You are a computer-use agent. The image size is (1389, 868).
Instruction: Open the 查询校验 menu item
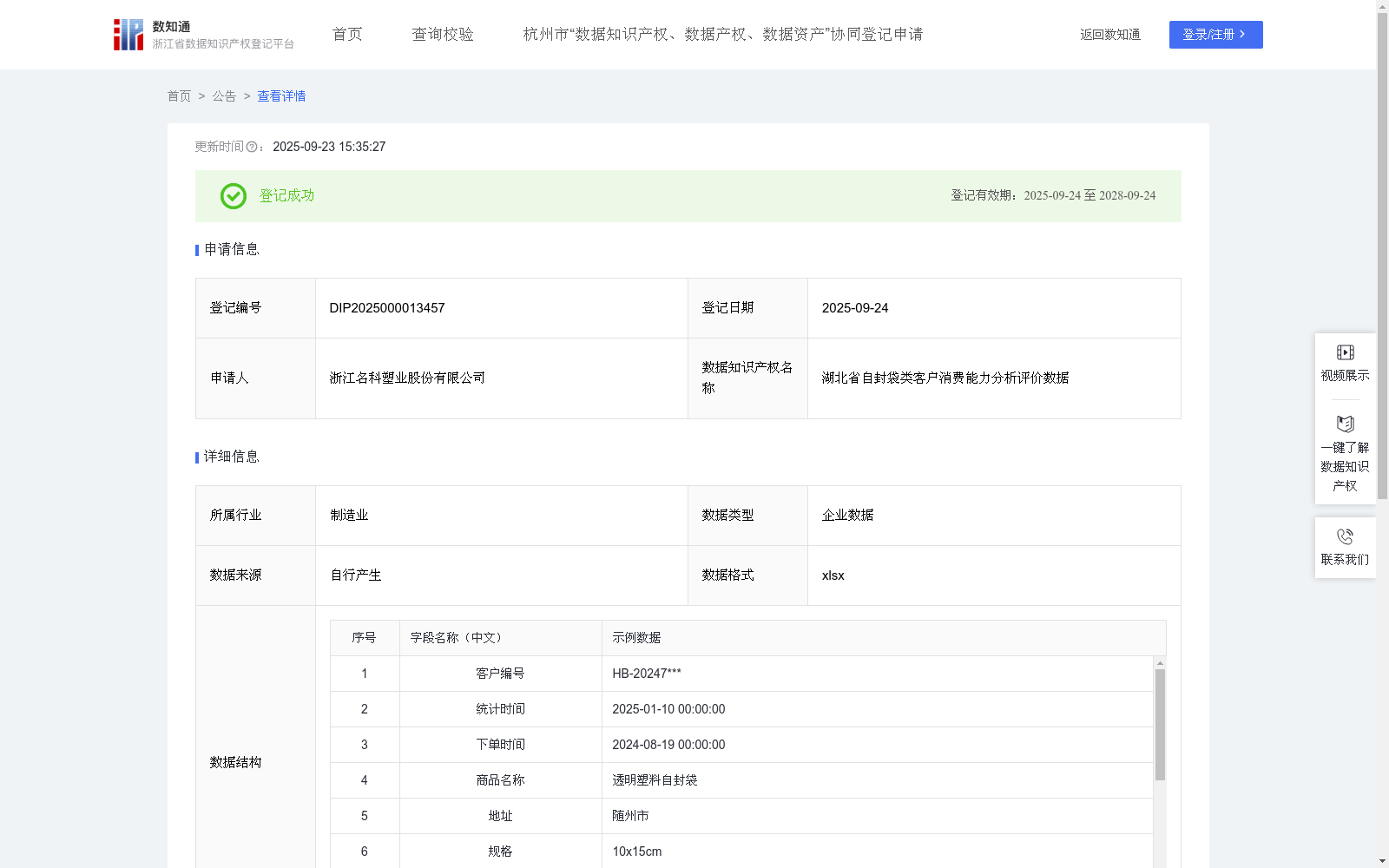coord(443,34)
